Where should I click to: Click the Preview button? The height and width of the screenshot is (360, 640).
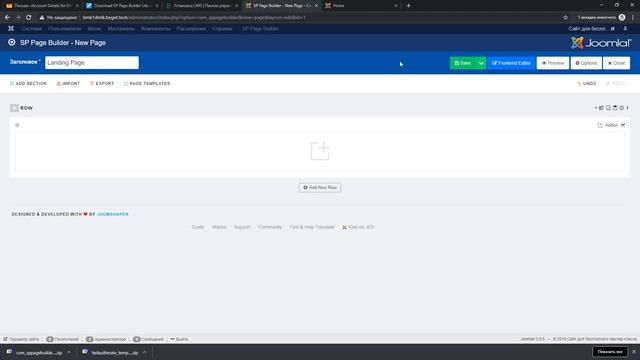(x=553, y=63)
